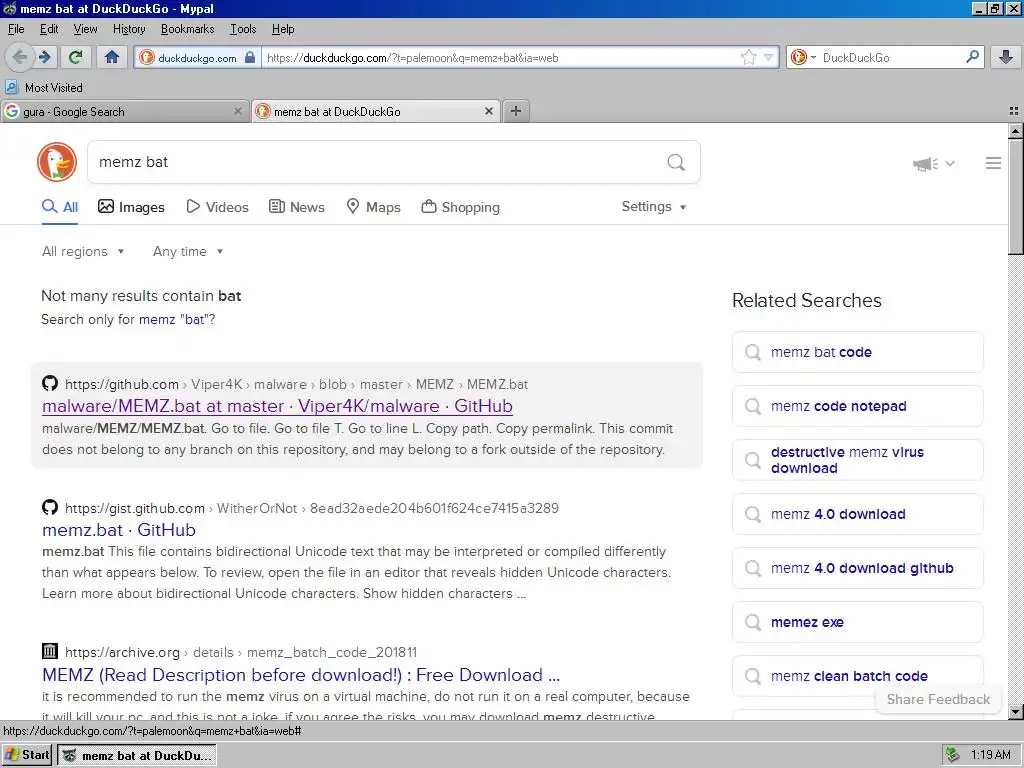Image resolution: width=1024 pixels, height=768 pixels.
Task: Click scrollbar down arrow
Action: pos(1016,712)
